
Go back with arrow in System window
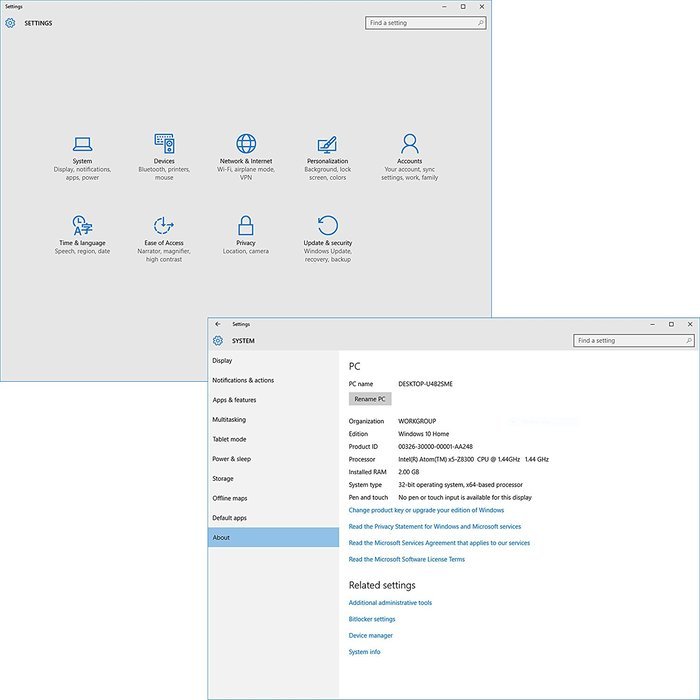tap(218, 324)
